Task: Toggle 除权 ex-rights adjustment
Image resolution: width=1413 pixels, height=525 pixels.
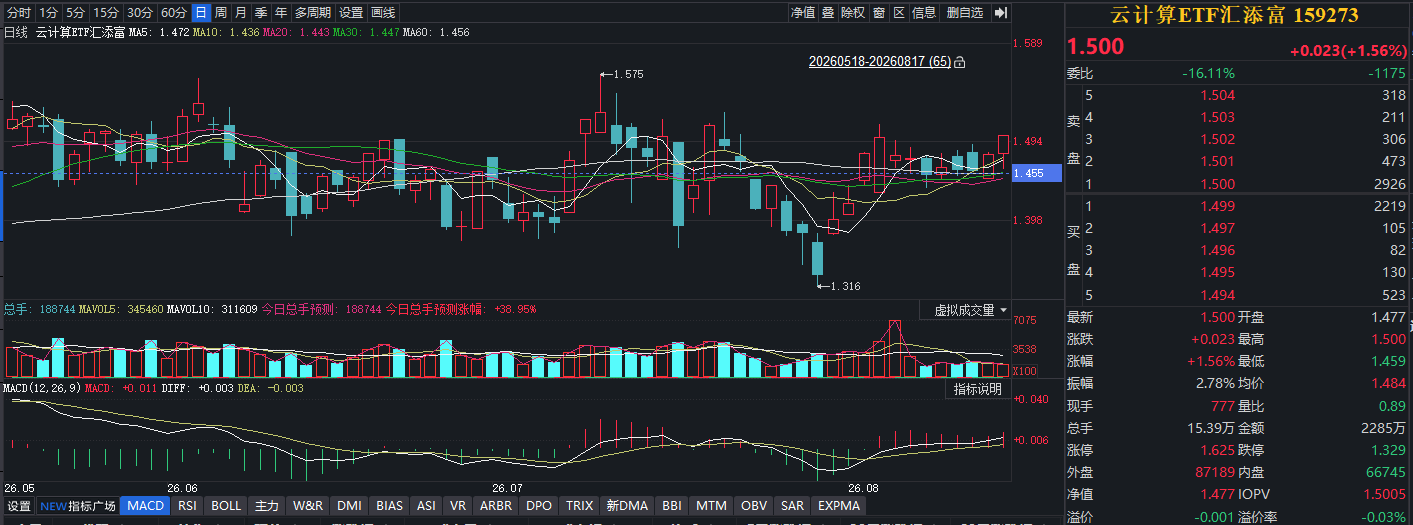Action: point(853,12)
